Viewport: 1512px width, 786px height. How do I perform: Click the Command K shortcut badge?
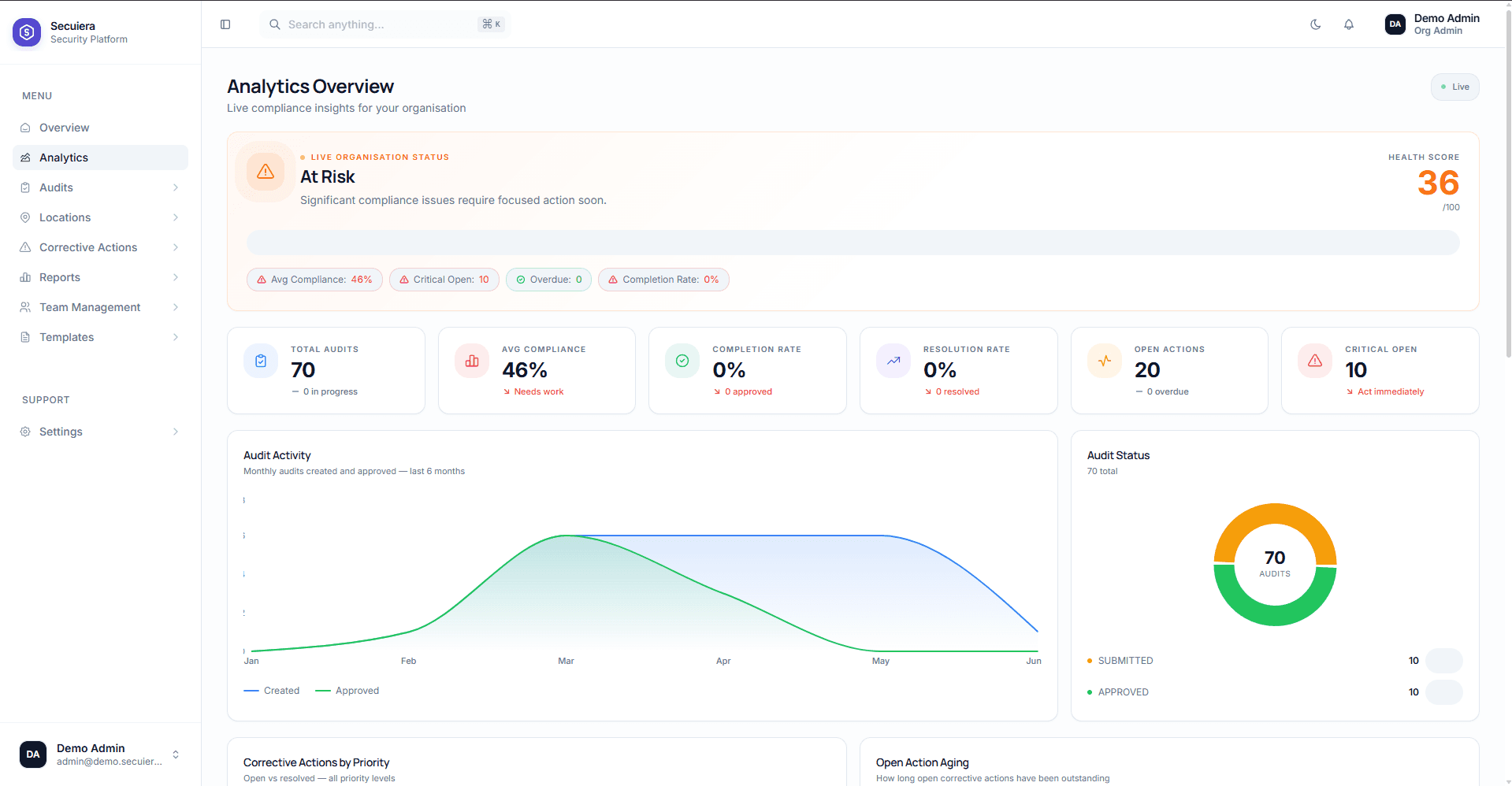[x=492, y=24]
